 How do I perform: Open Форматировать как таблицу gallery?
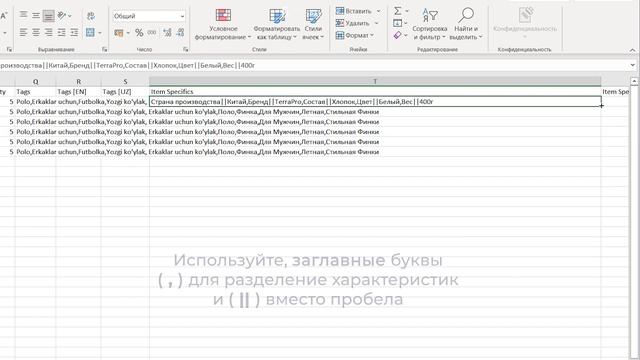point(277,24)
